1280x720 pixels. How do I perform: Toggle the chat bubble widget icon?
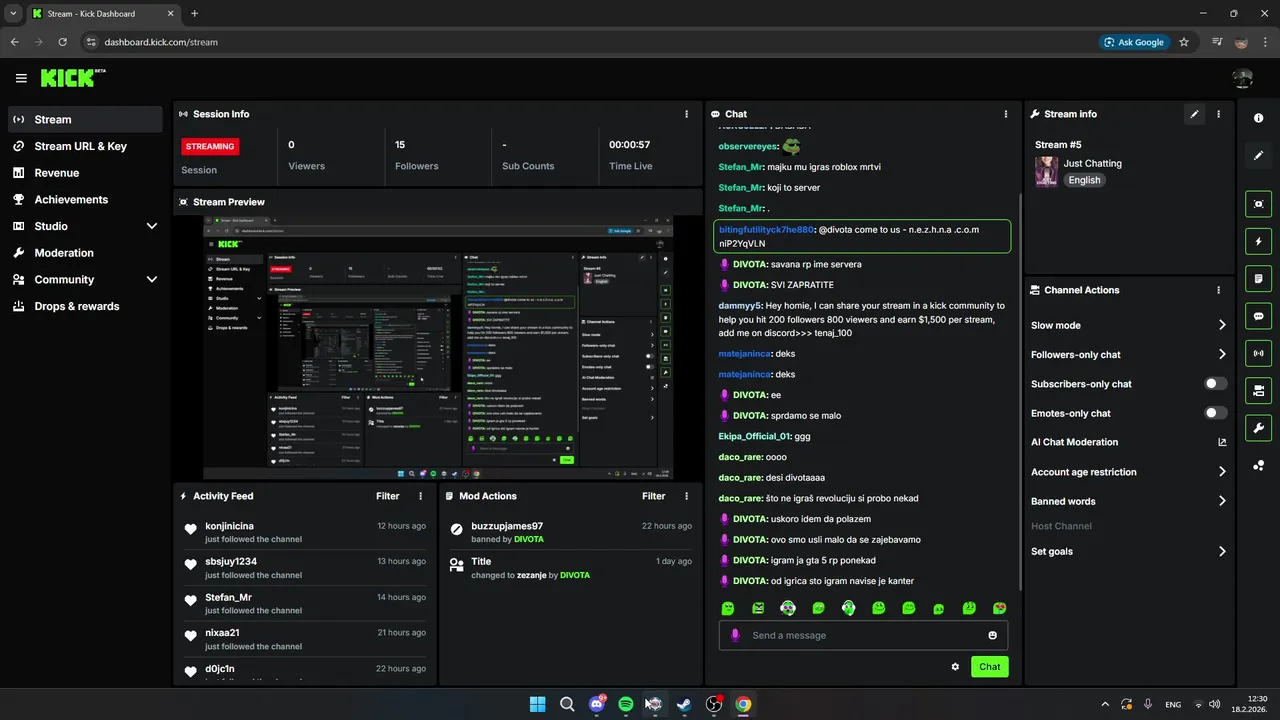pyautogui.click(x=1258, y=316)
